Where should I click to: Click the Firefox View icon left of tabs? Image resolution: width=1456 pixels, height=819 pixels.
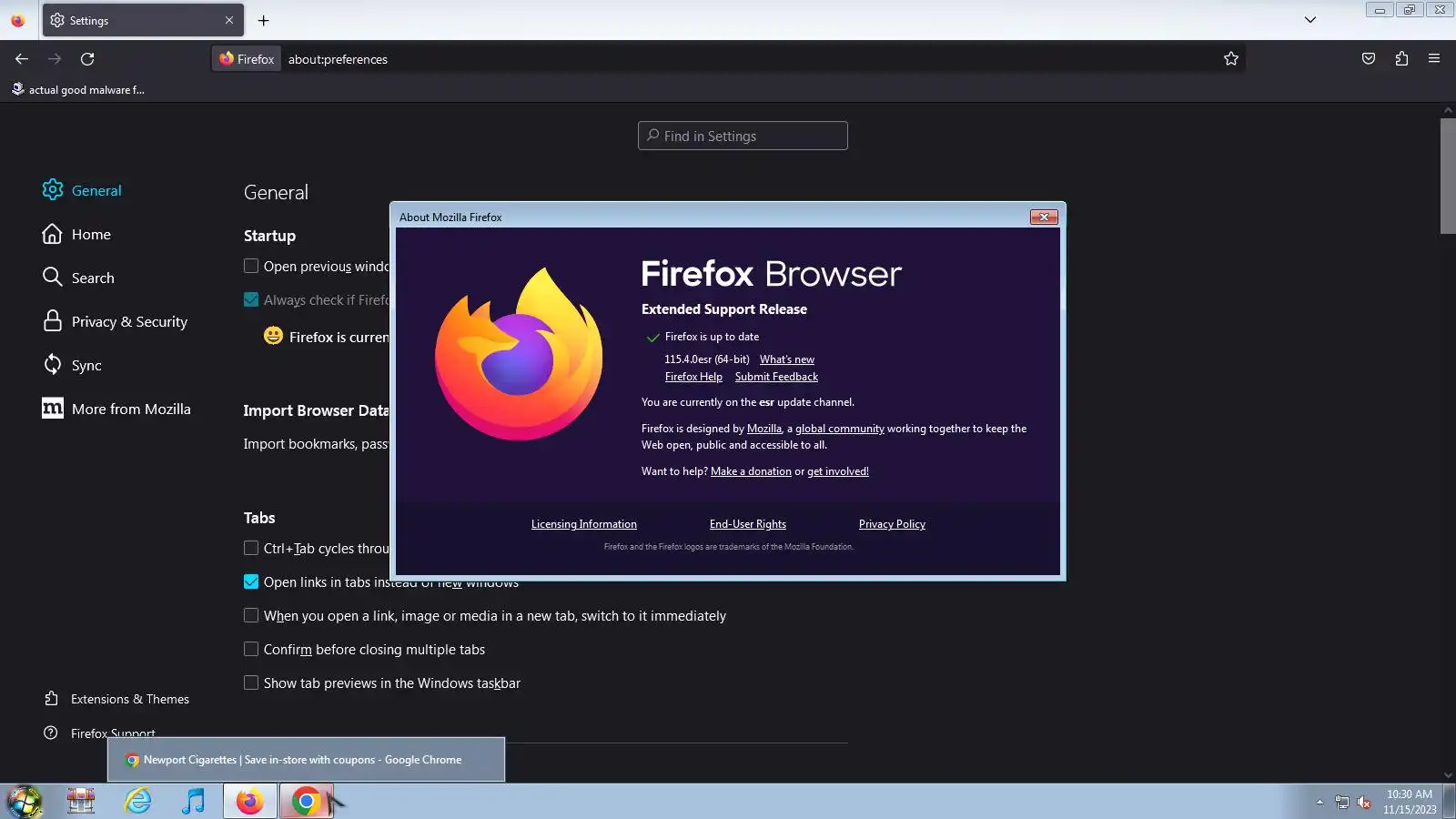(x=17, y=20)
